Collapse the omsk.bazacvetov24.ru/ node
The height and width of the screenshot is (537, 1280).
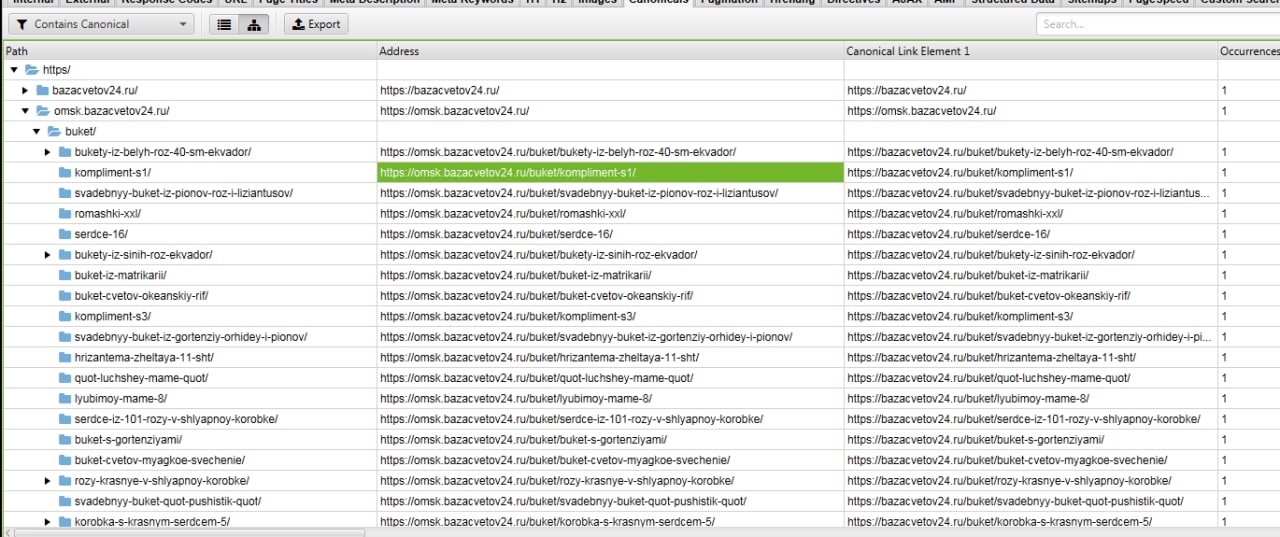click(26, 111)
